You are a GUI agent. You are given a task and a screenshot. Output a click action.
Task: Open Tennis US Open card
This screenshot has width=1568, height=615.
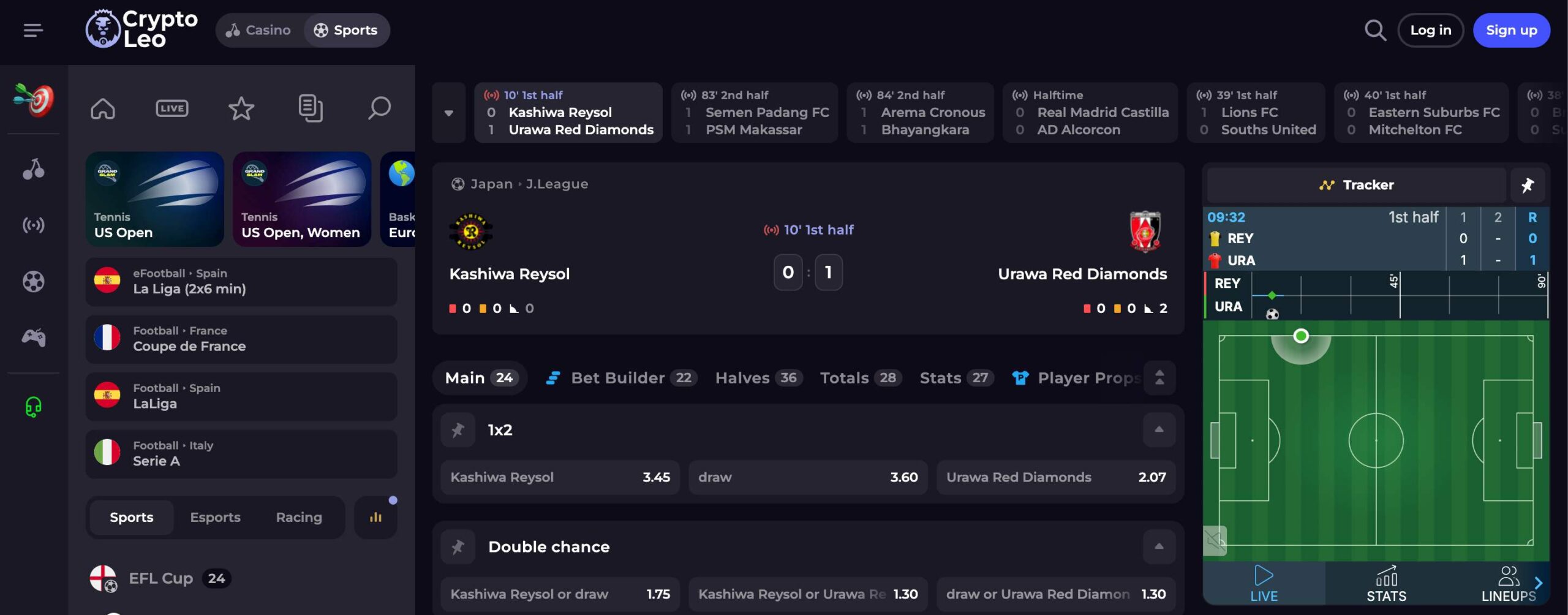tap(154, 199)
